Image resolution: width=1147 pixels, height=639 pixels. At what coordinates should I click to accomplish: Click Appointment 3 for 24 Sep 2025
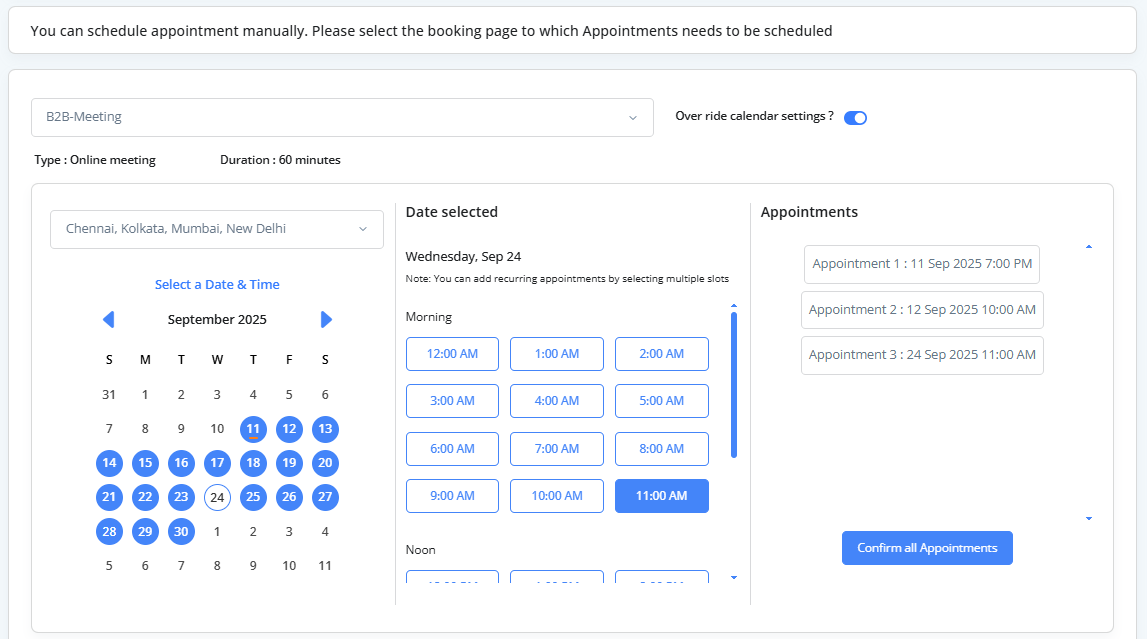click(921, 355)
